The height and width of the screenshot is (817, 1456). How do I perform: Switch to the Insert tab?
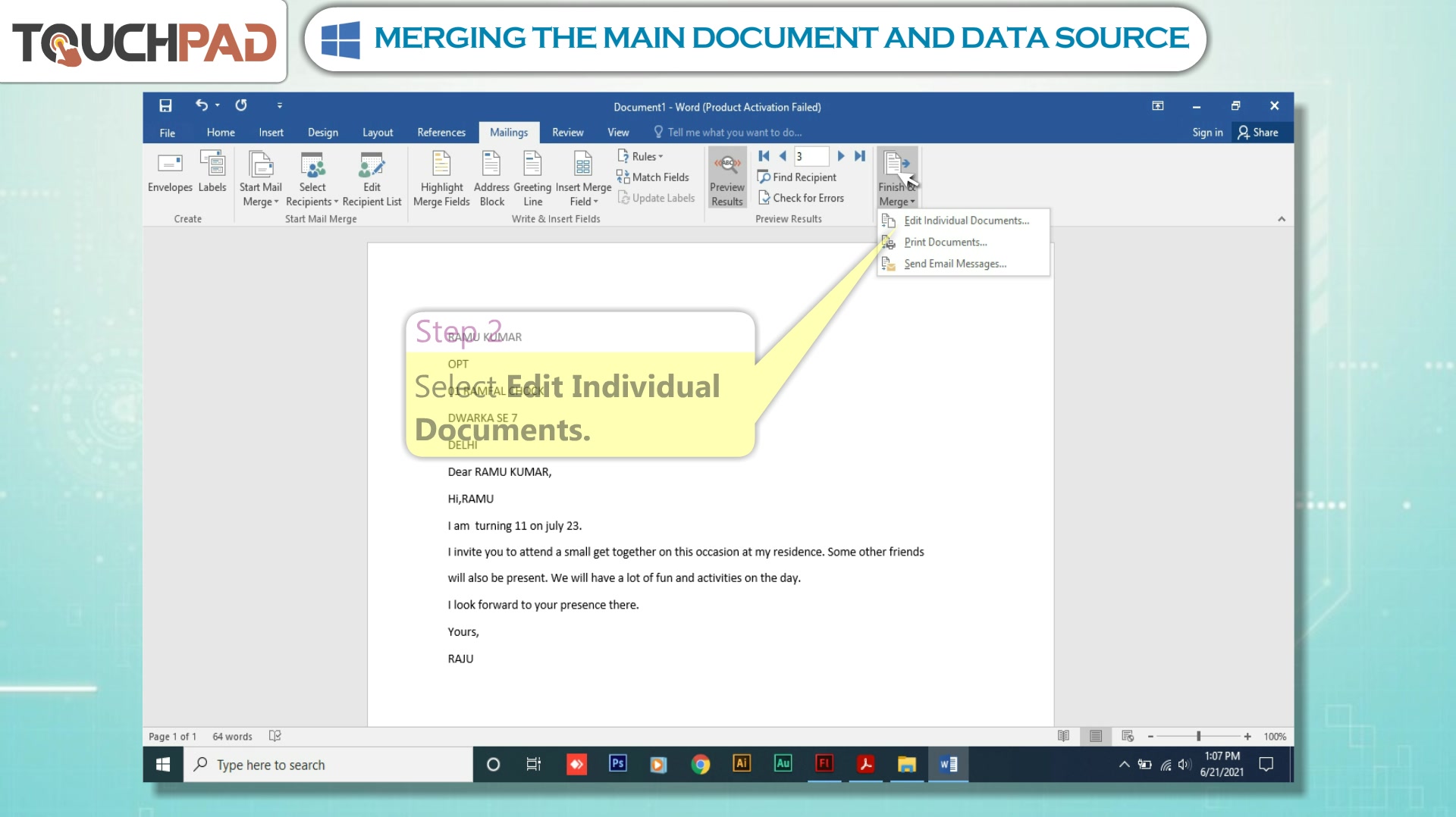click(x=271, y=133)
